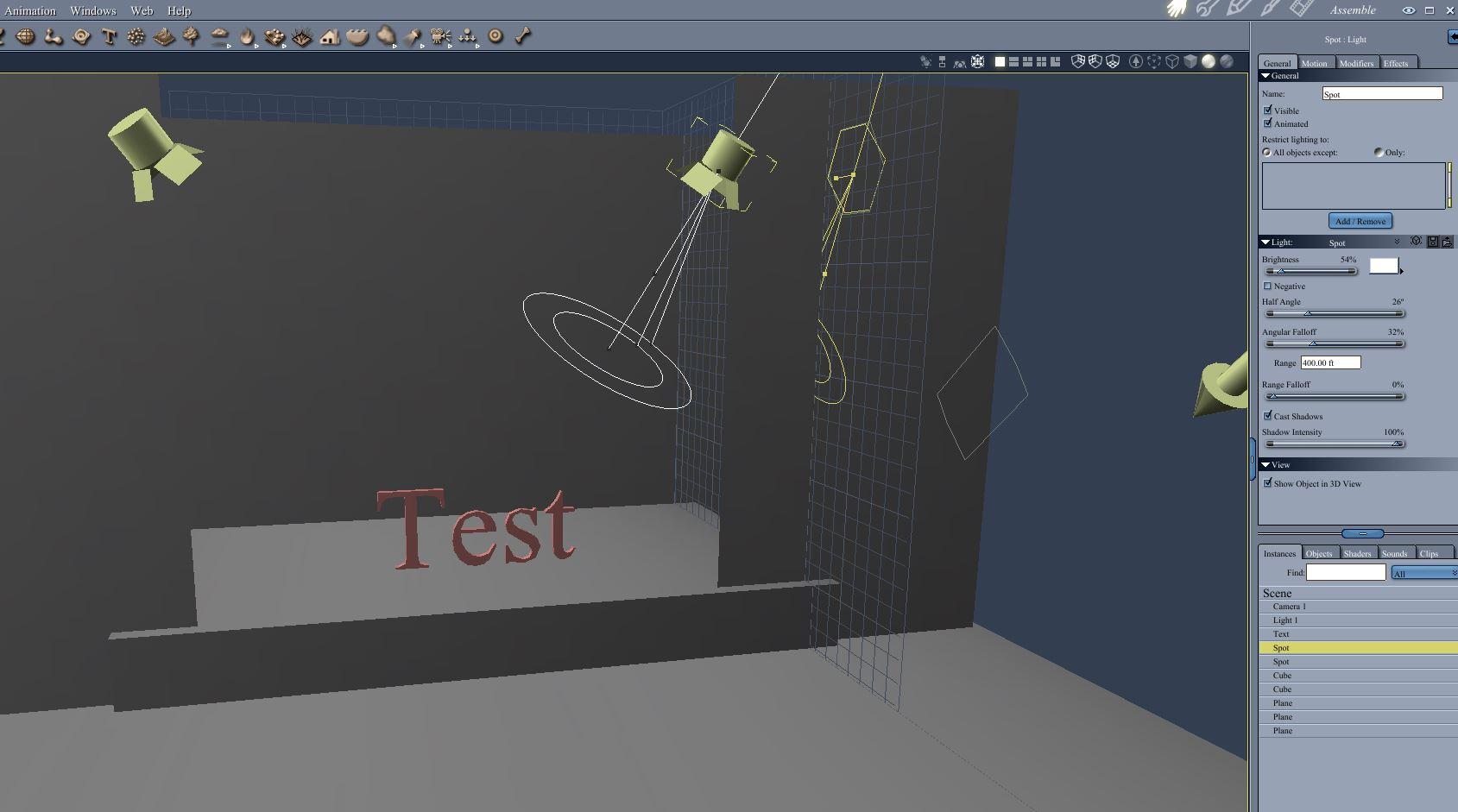Insert a target helper object with the bullseye icon
Screen dimensions: 1458x812
[x=495, y=36]
